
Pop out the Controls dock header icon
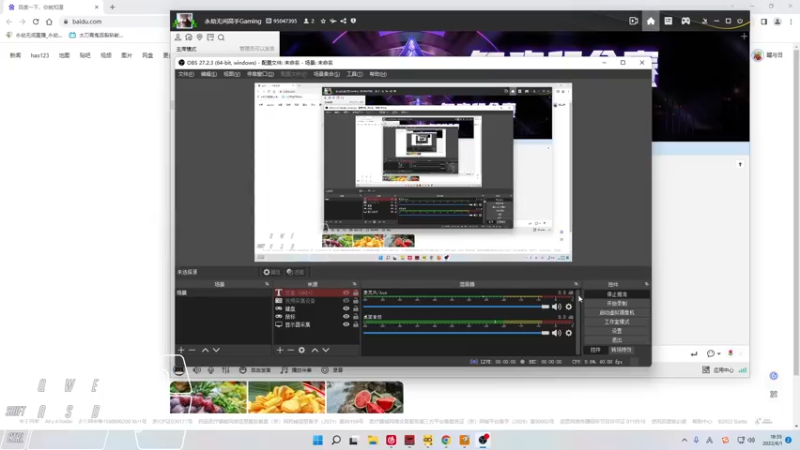tap(646, 284)
